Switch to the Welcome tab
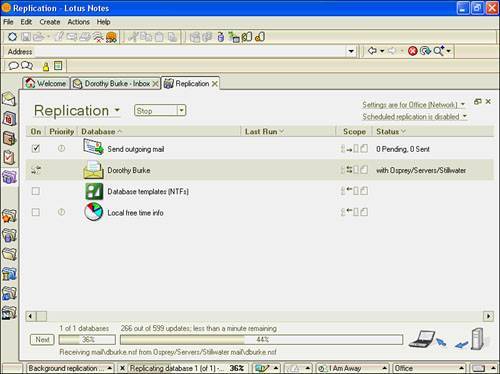Screen dimensions: 500x374 click(x=46, y=83)
